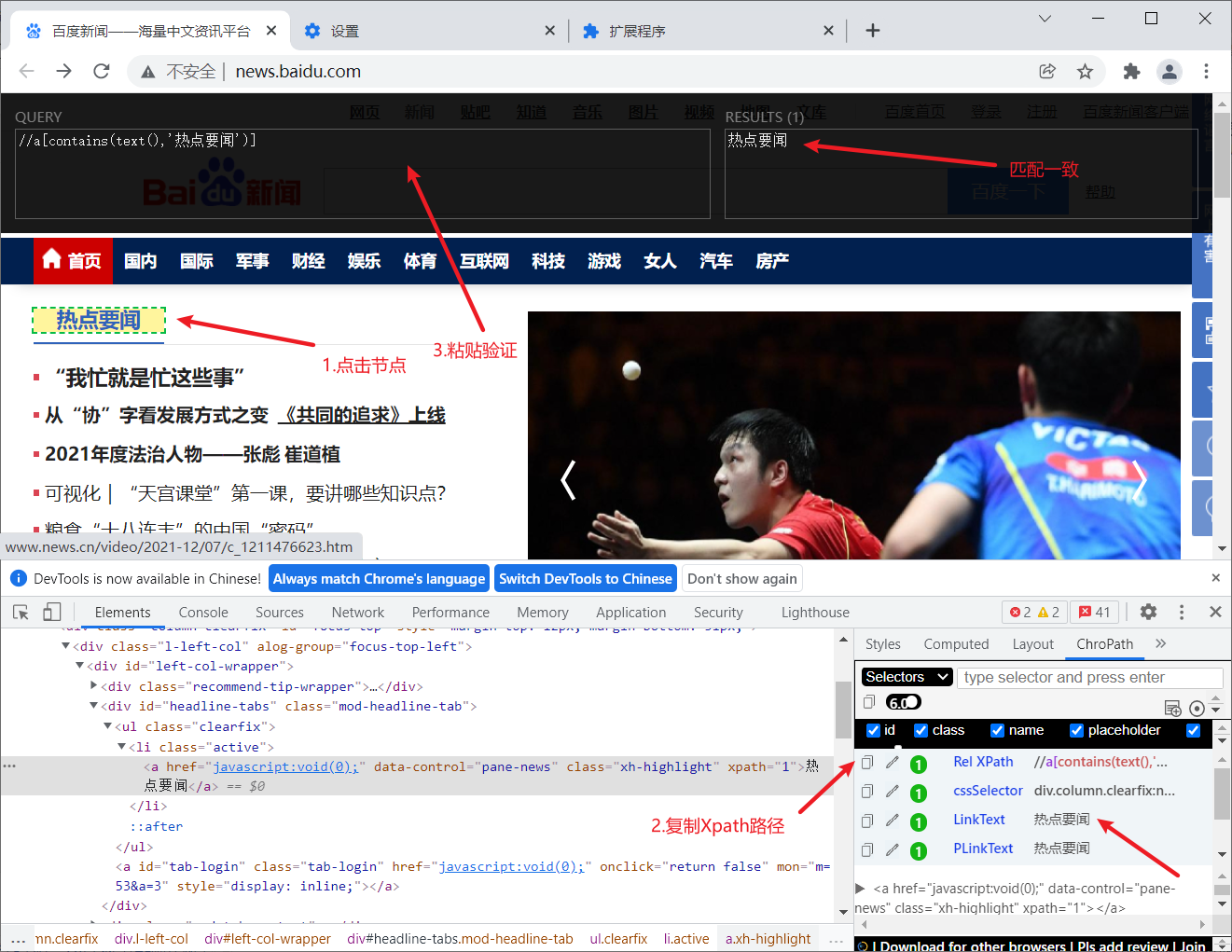Copy the LinkText value

pos(867,821)
